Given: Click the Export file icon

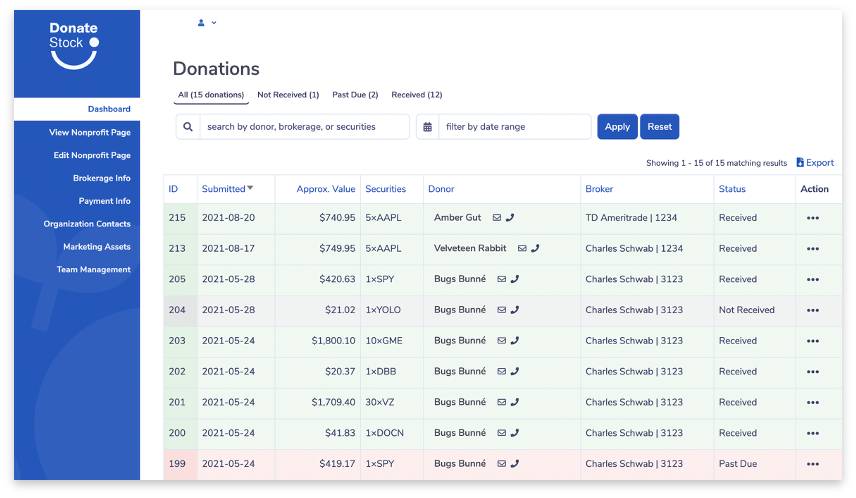Looking at the screenshot, I should 800,162.
